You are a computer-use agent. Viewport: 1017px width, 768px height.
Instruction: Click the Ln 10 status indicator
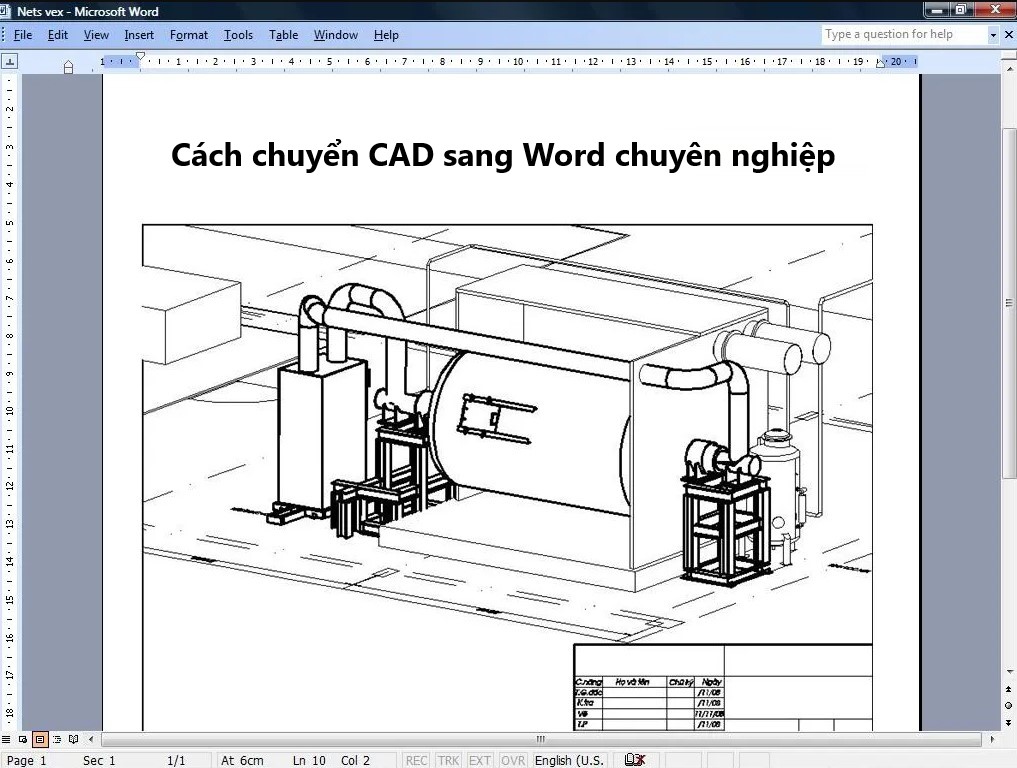pos(309,760)
